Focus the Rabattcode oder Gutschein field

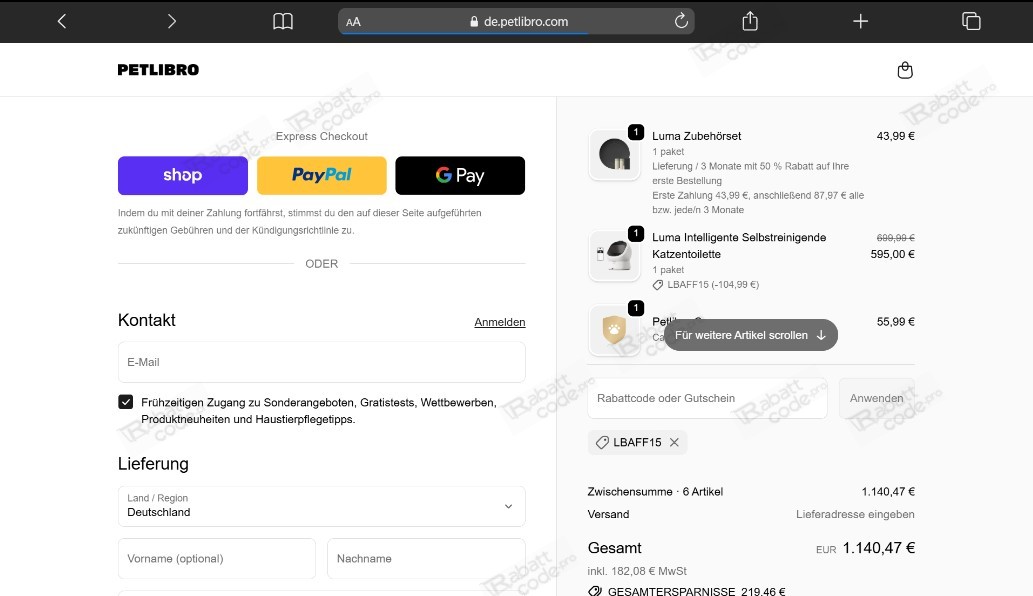point(707,398)
